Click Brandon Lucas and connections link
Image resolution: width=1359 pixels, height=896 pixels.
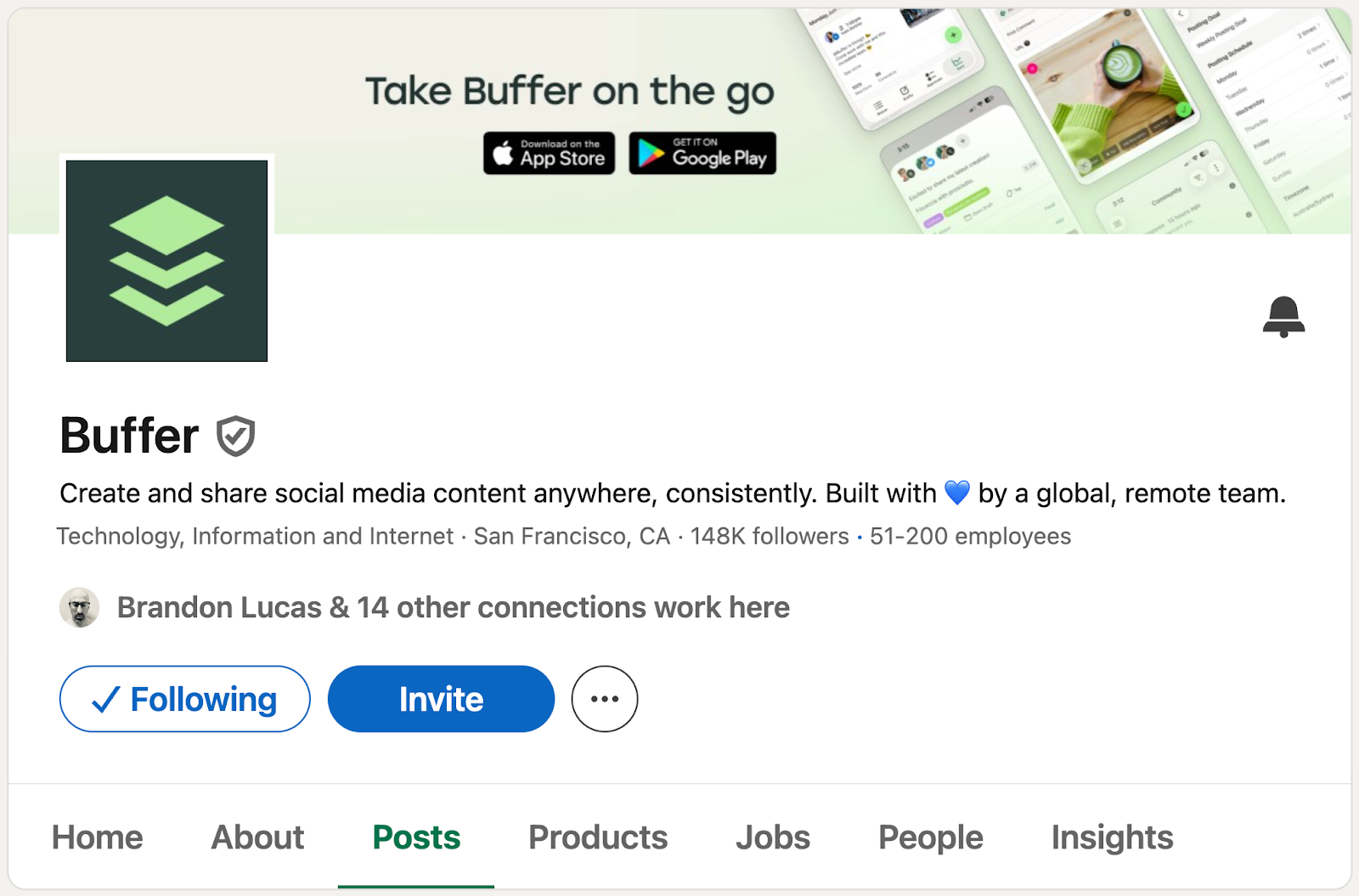[x=453, y=607]
